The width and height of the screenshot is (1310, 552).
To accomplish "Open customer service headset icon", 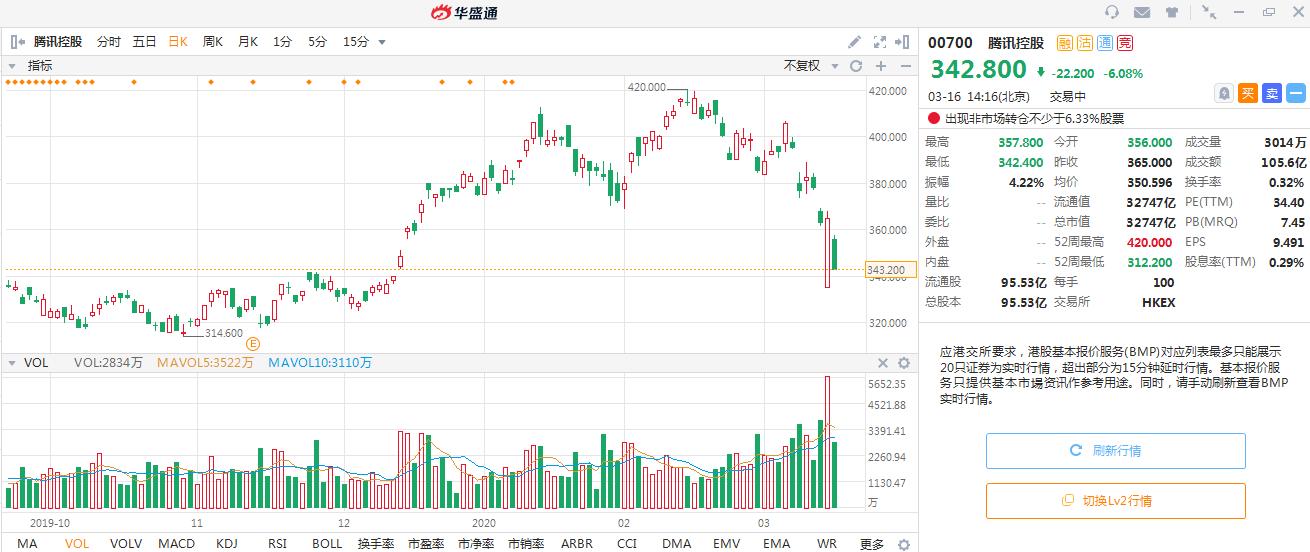I will click(x=1112, y=12).
